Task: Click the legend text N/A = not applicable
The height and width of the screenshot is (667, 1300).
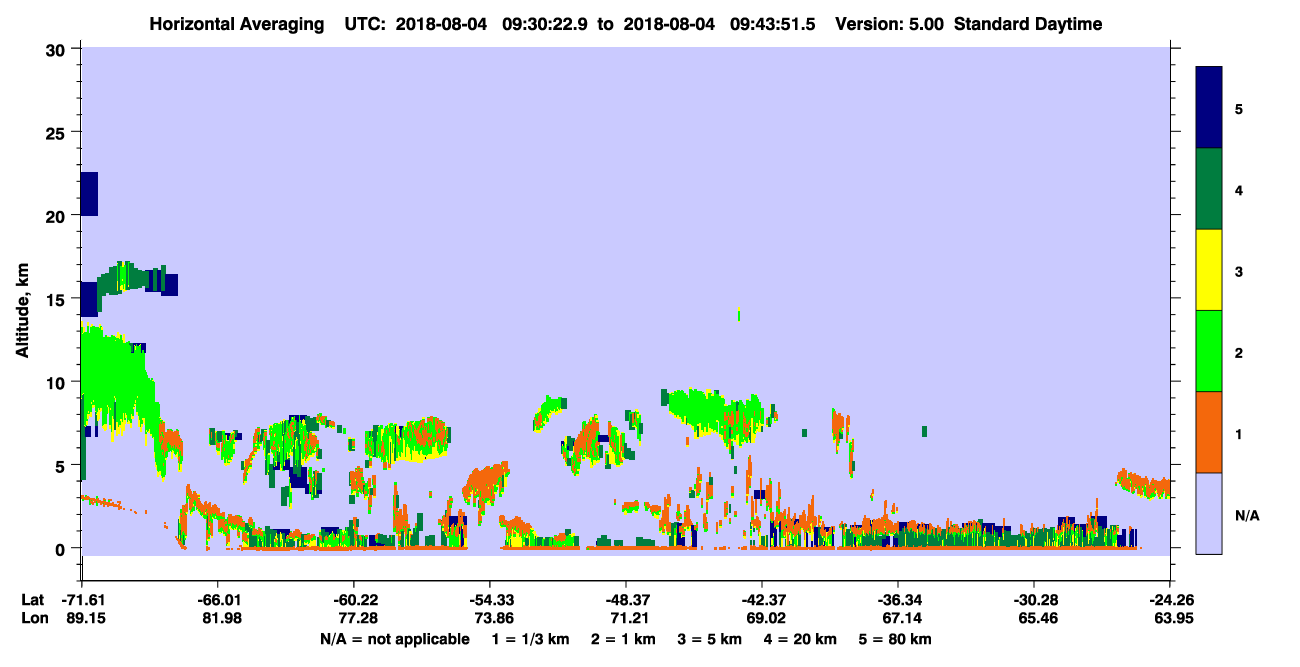Action: coord(394,639)
